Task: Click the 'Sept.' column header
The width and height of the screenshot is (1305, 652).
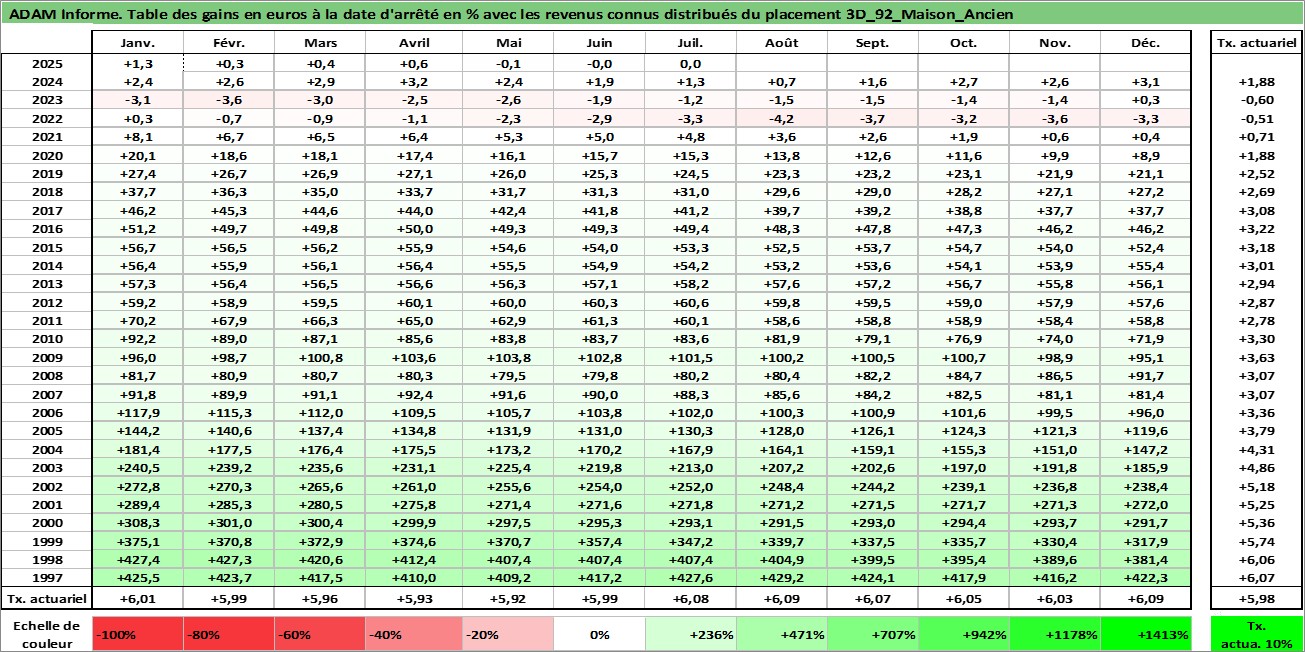Action: [x=873, y=43]
